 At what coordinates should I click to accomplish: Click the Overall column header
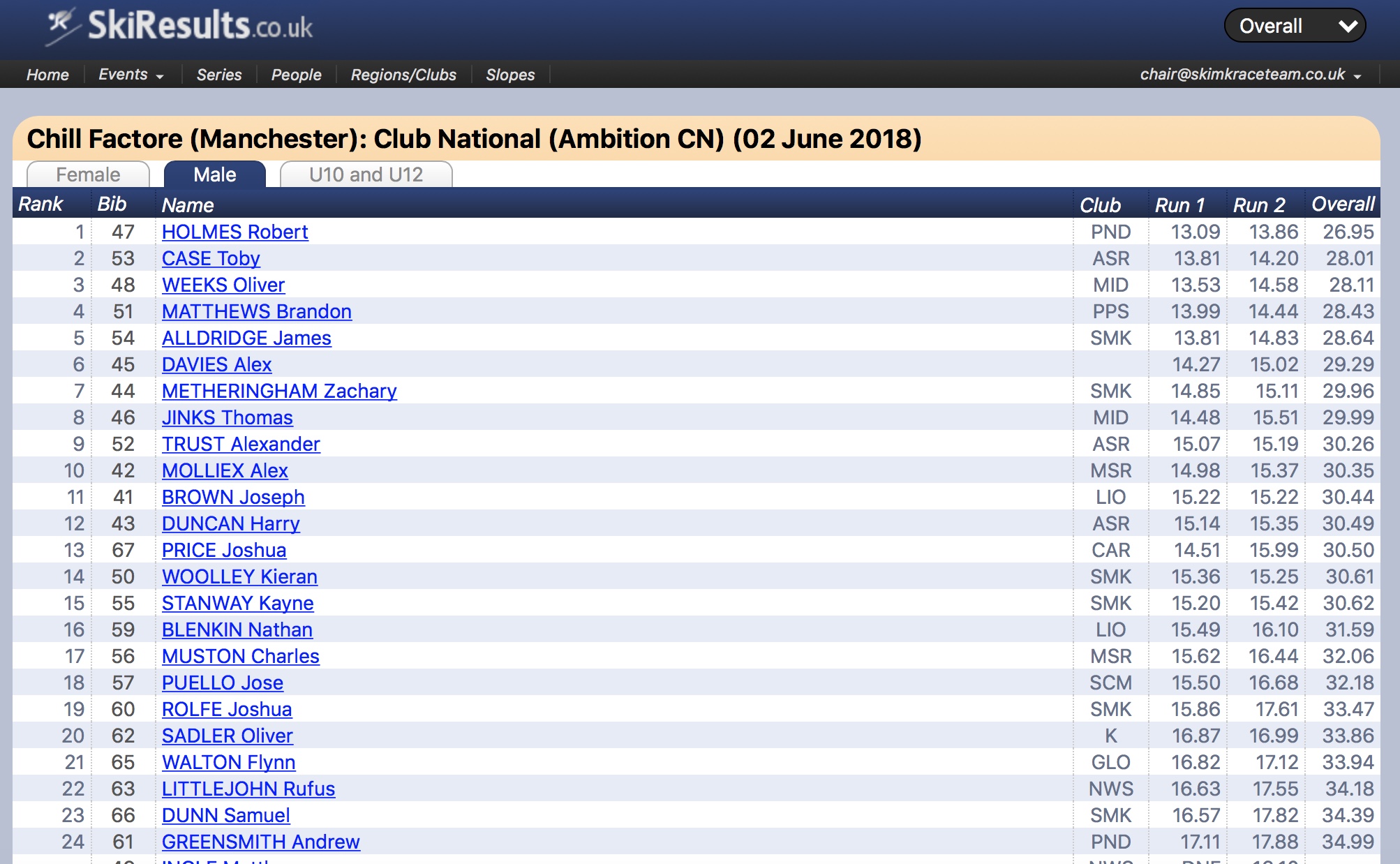[x=1342, y=204]
